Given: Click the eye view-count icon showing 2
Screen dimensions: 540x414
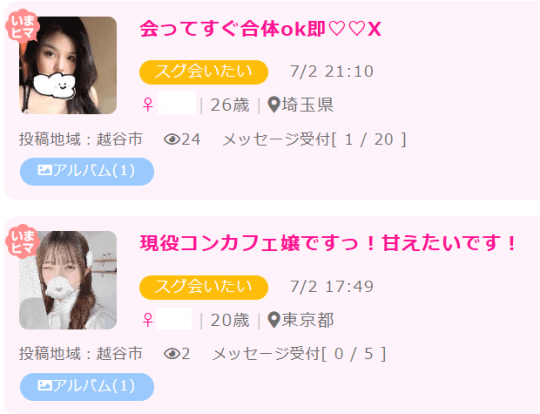Looking at the screenshot, I should (172, 354).
